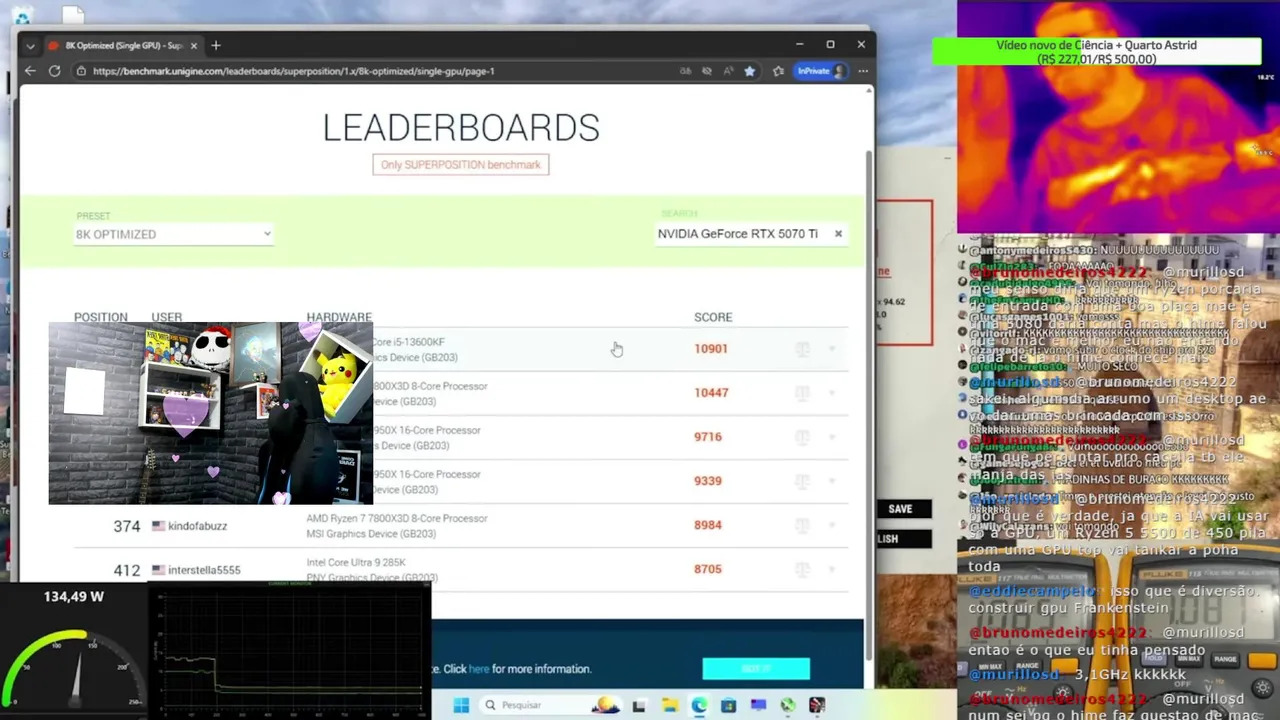Select the 8K Optimized (Single GPU) tab

click(x=124, y=46)
